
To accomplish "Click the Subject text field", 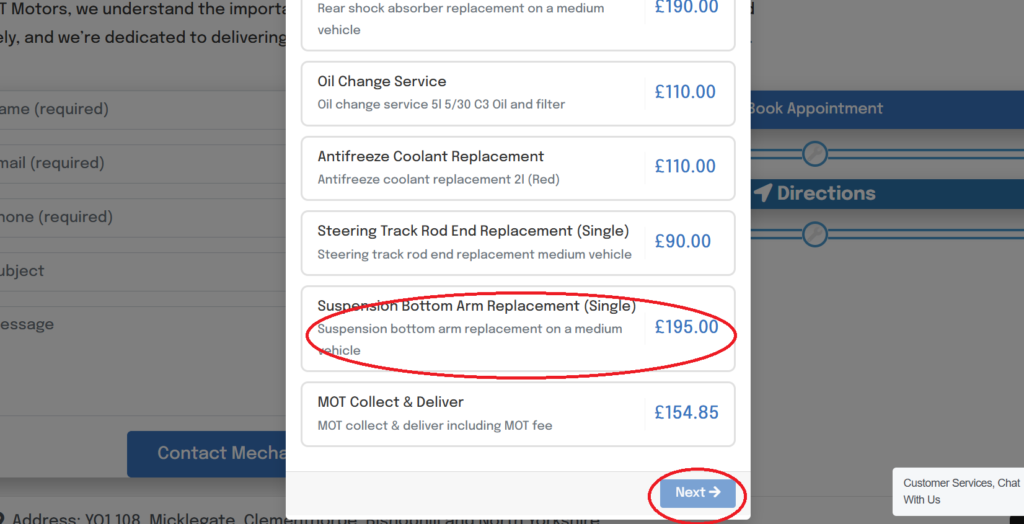I will pos(140,271).
